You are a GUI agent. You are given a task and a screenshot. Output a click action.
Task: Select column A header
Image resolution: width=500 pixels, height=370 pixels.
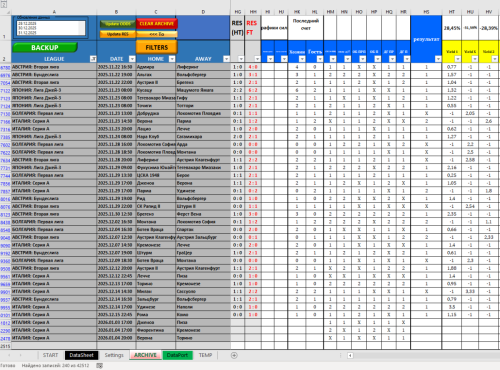[x=54, y=12]
